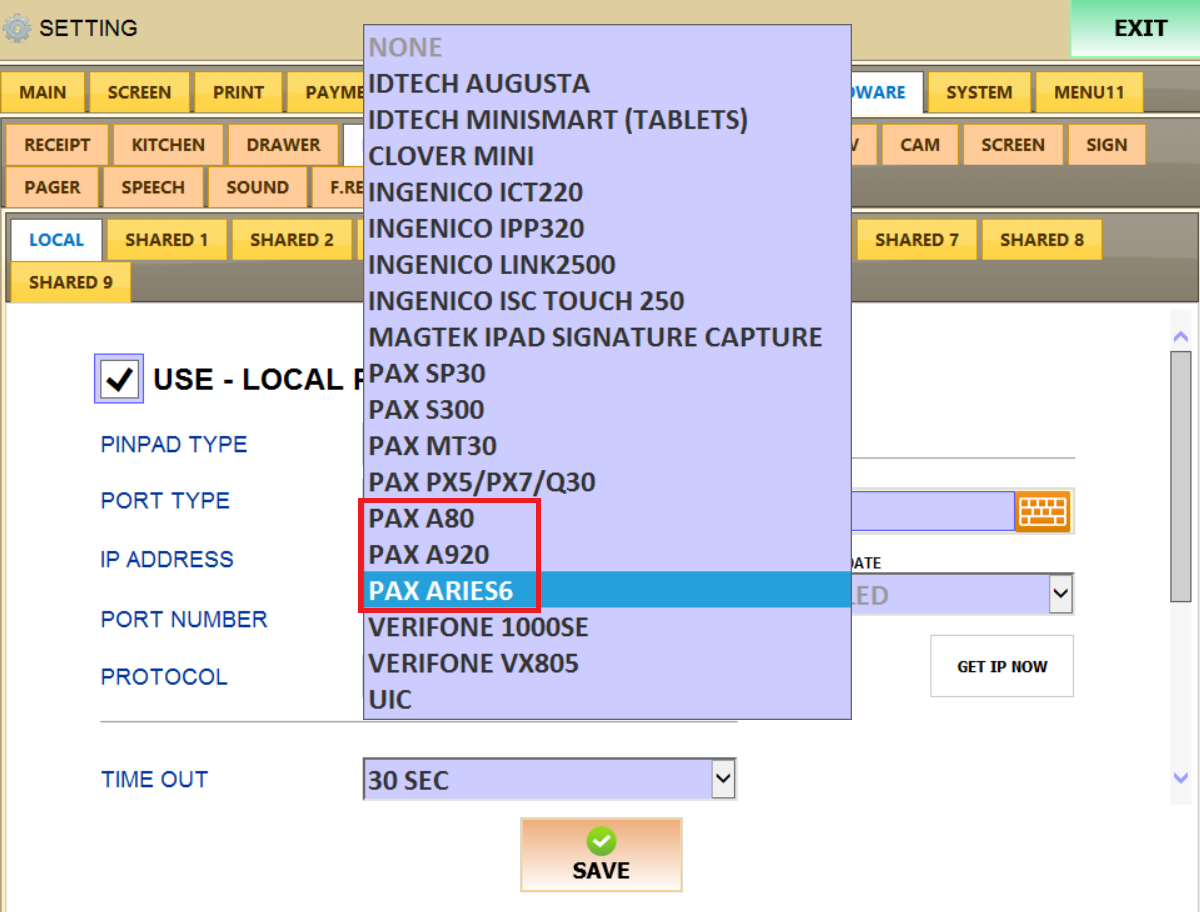
Task: Click the TIME OUT label
Action: click(x=155, y=779)
